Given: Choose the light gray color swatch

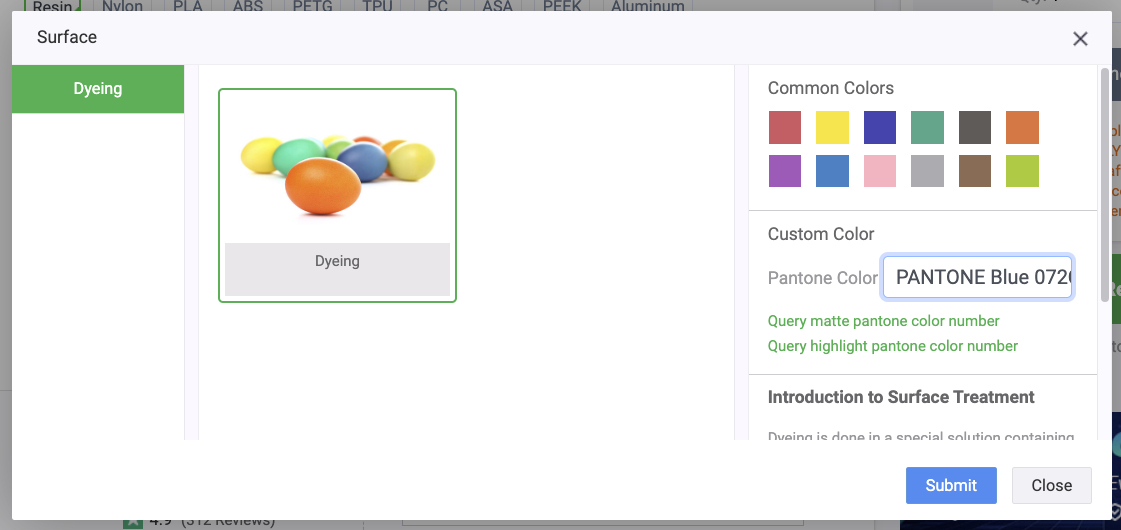Looking at the screenshot, I should 927,171.
